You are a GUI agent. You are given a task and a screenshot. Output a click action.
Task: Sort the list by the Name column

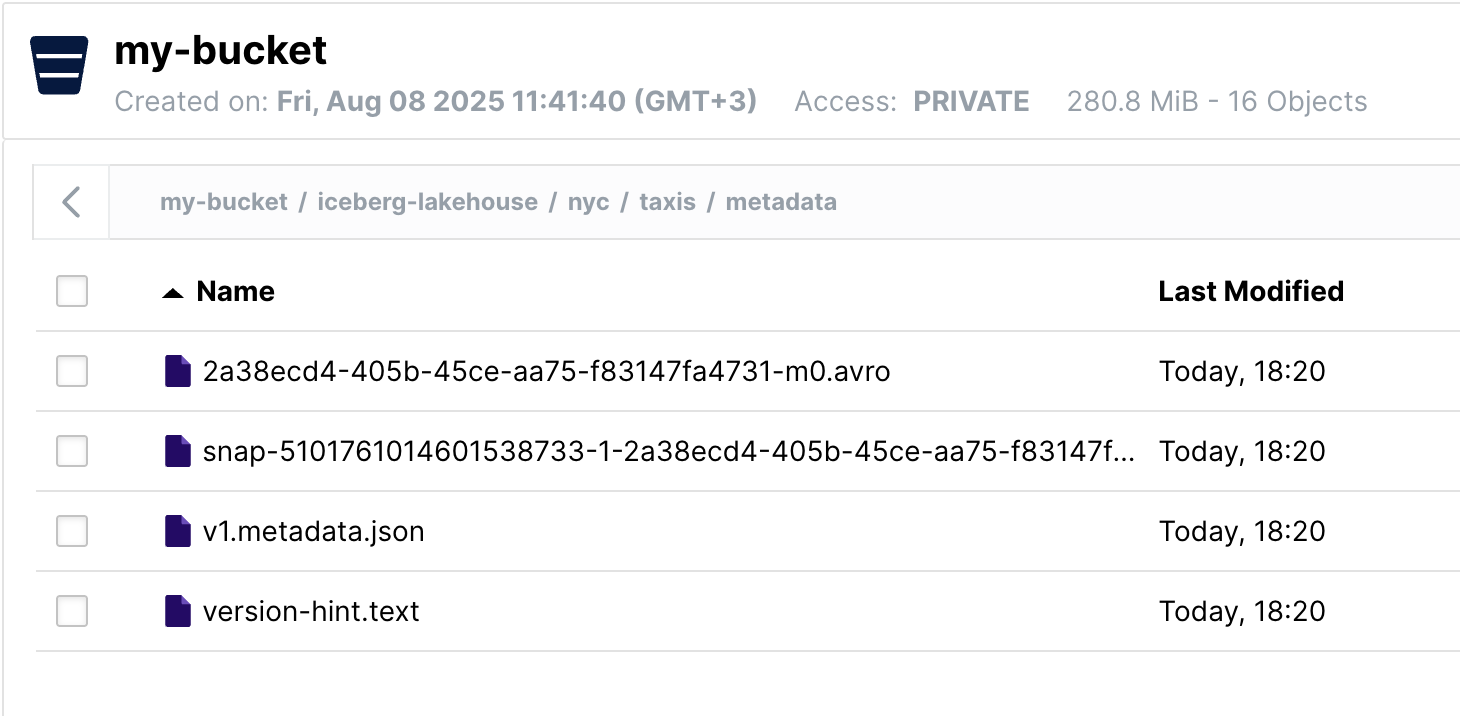pos(235,291)
